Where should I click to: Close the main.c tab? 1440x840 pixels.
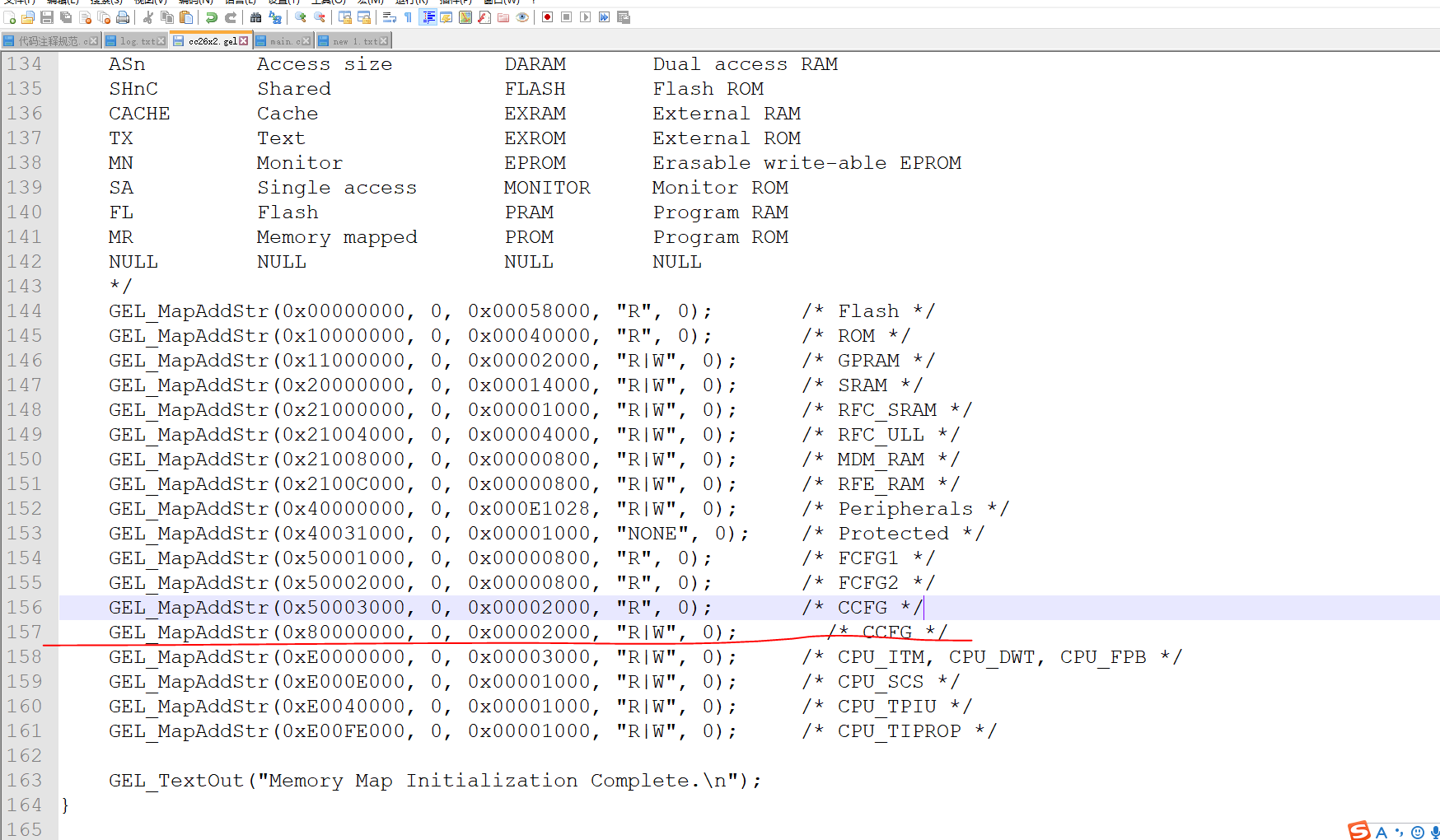(306, 41)
